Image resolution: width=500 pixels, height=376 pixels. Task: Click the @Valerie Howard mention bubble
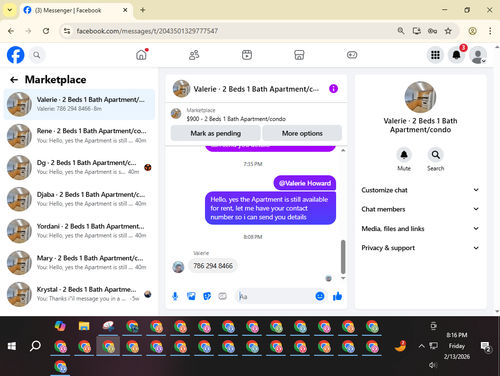tap(305, 183)
